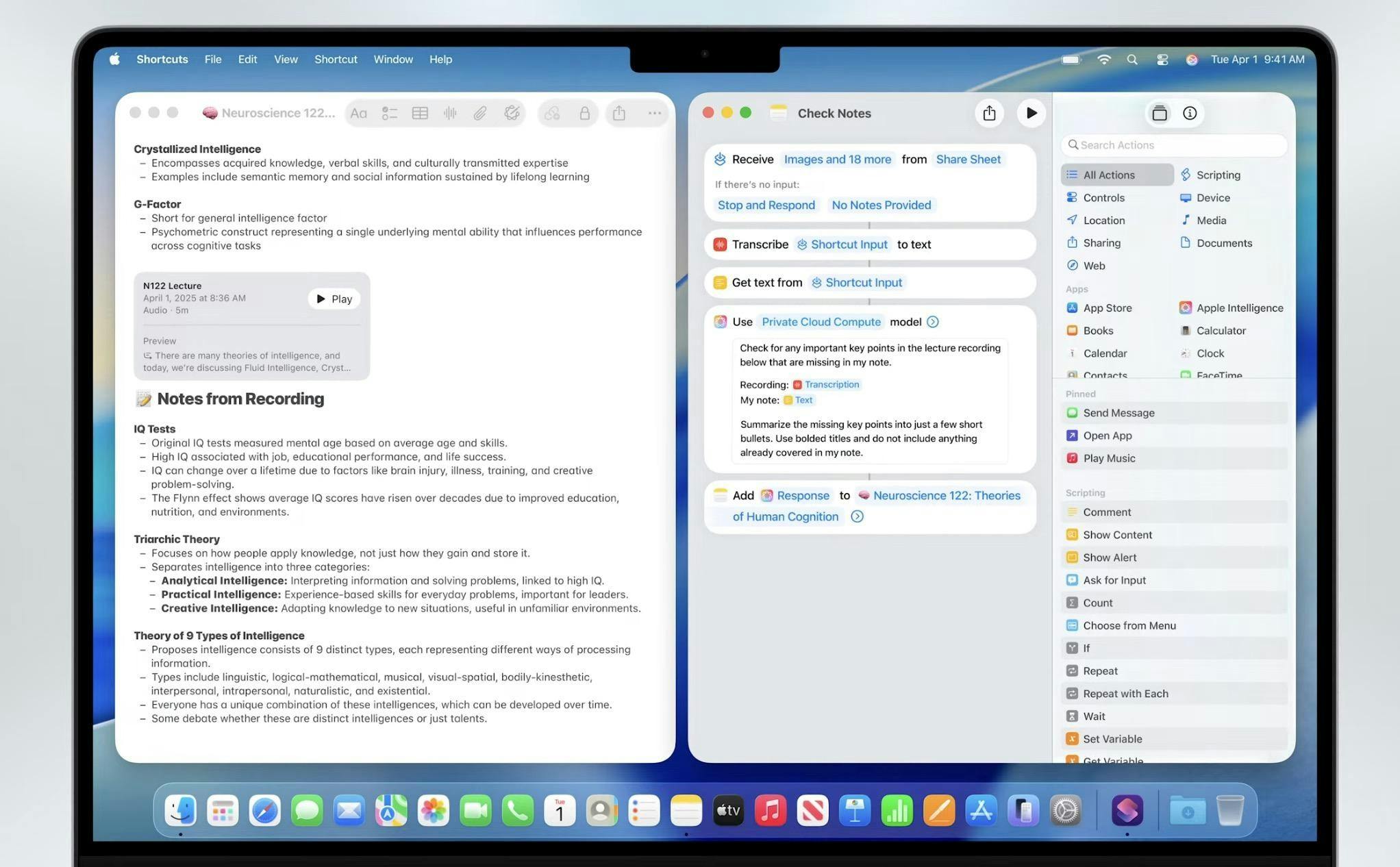Open the File menu
1400x867 pixels.
(212, 60)
